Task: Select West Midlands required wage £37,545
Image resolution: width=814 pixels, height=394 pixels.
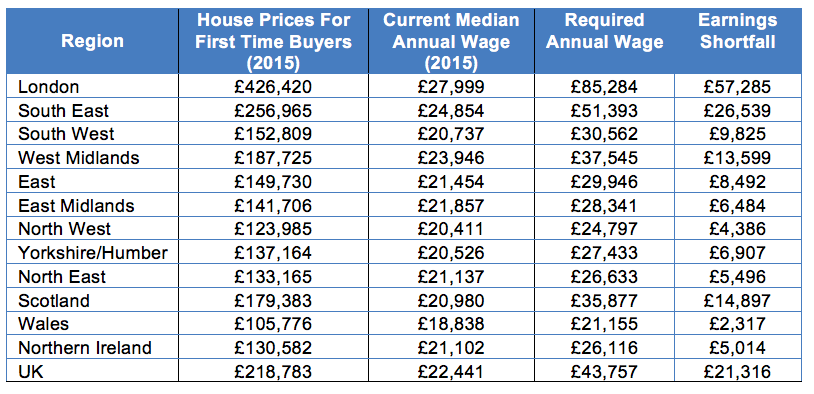Action: pos(604,158)
